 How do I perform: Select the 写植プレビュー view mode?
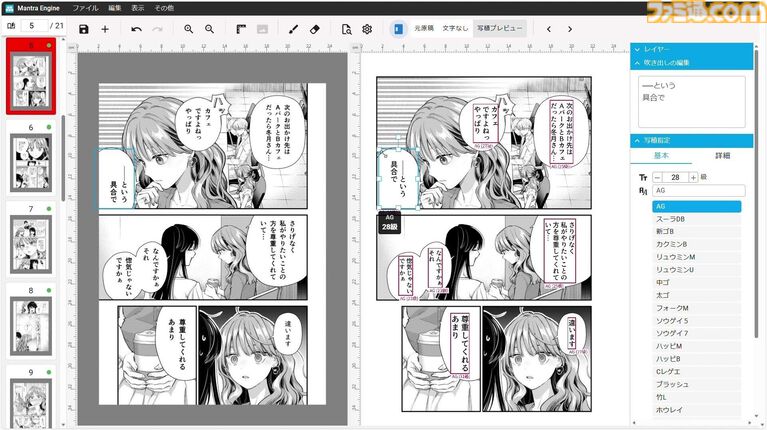pos(499,28)
